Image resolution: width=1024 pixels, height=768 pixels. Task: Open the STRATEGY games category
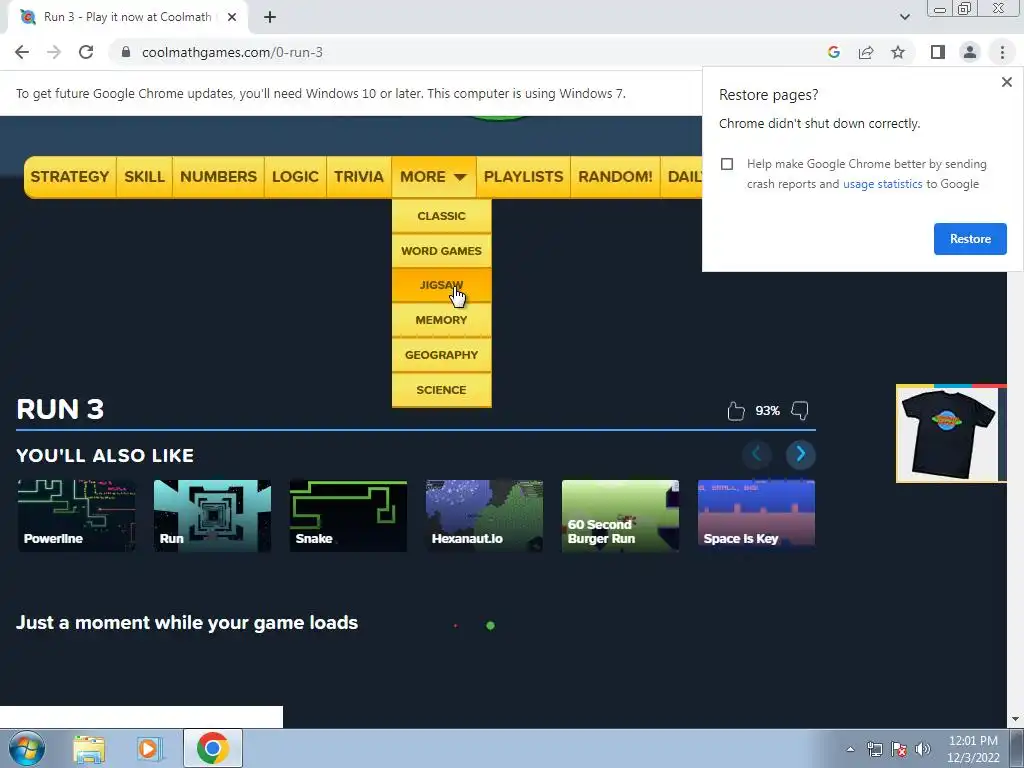pyautogui.click(x=70, y=177)
